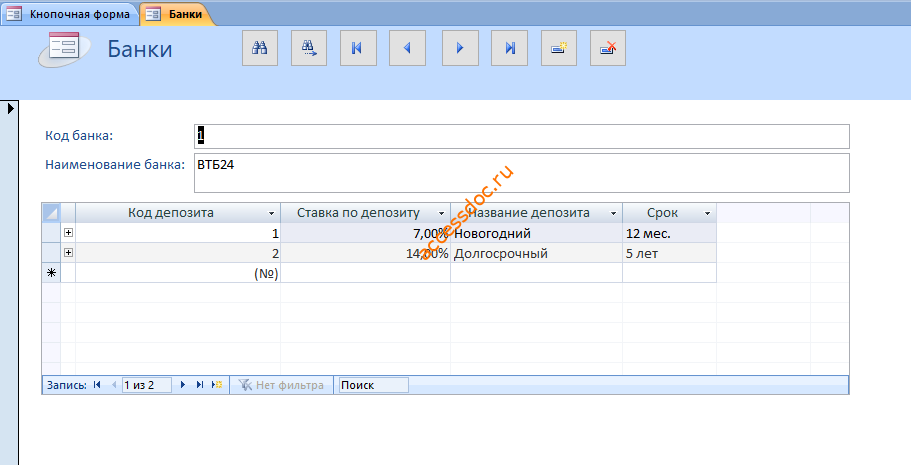Go to first record toolbar button
This screenshot has width=911, height=465.
(358, 48)
